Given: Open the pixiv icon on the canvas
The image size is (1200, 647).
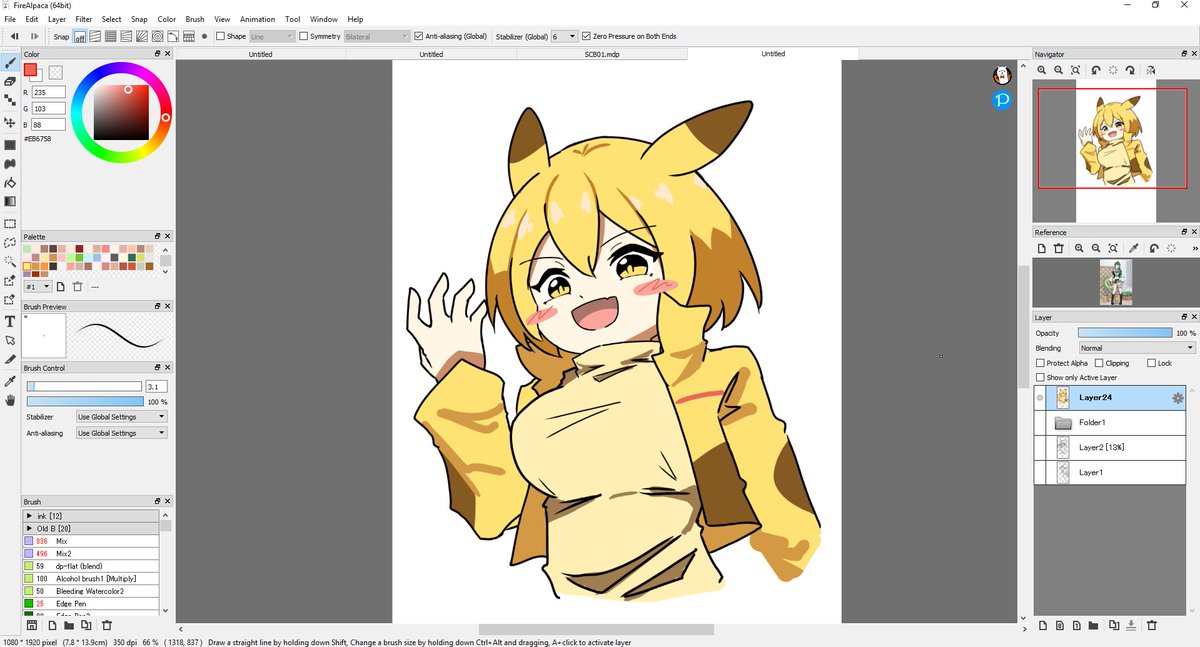Looking at the screenshot, I should [x=1001, y=100].
